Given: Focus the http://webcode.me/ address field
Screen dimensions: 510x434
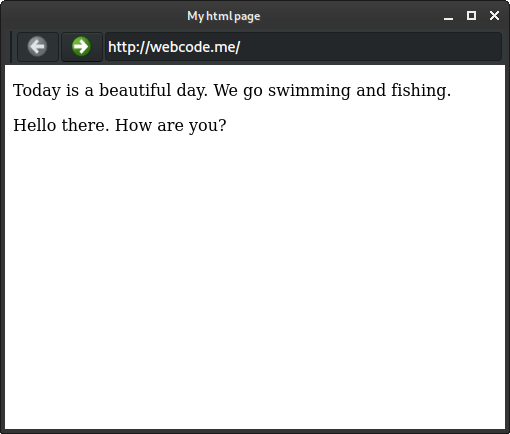Looking at the screenshot, I should (x=303, y=47).
